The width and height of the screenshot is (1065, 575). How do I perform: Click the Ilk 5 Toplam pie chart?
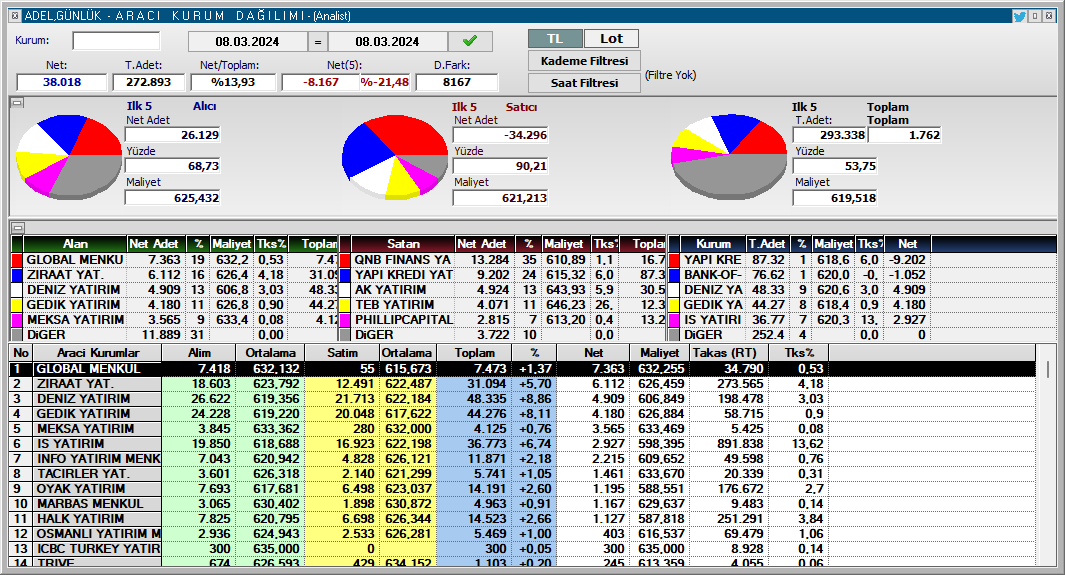[728, 157]
